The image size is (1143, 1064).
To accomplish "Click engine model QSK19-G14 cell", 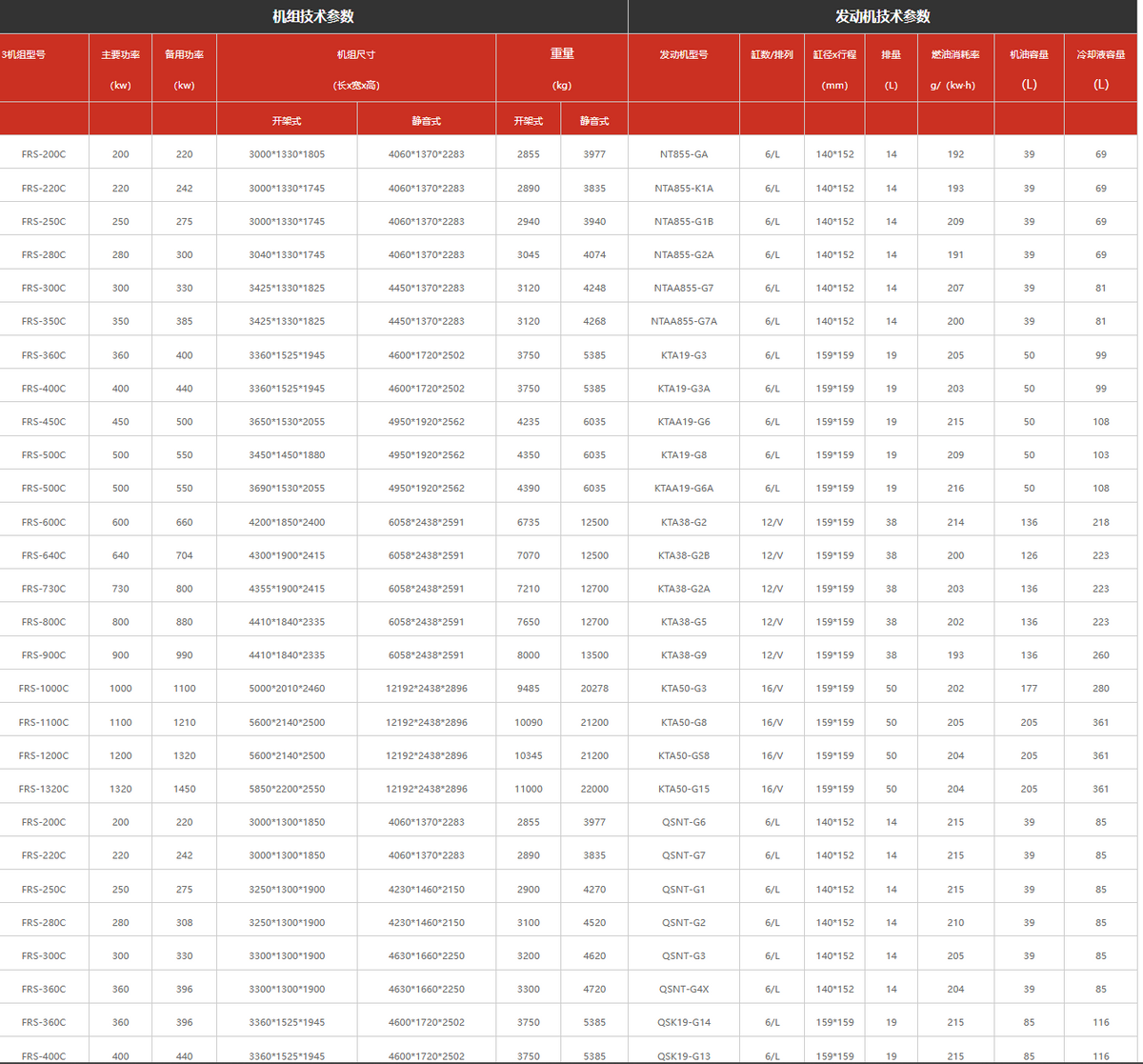I will [684, 1022].
